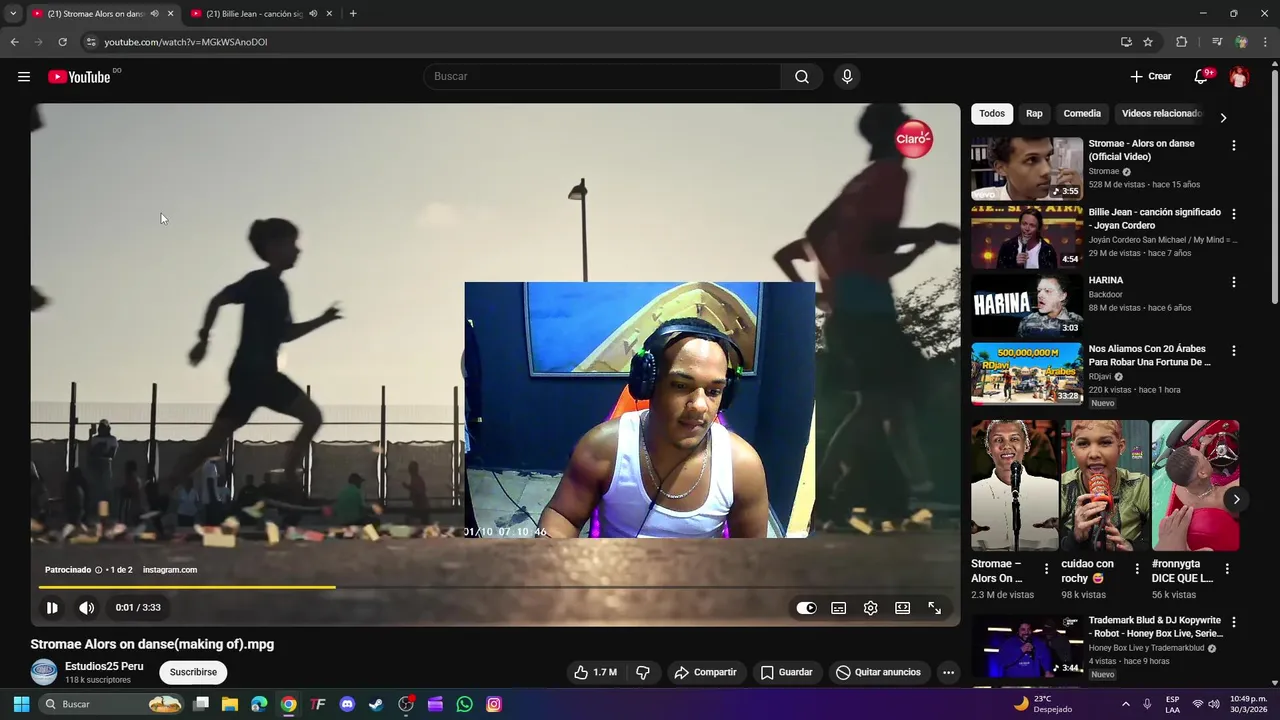Viewport: 1280px width, 720px height.
Task: Open Discord from the taskbar
Action: tap(347, 704)
